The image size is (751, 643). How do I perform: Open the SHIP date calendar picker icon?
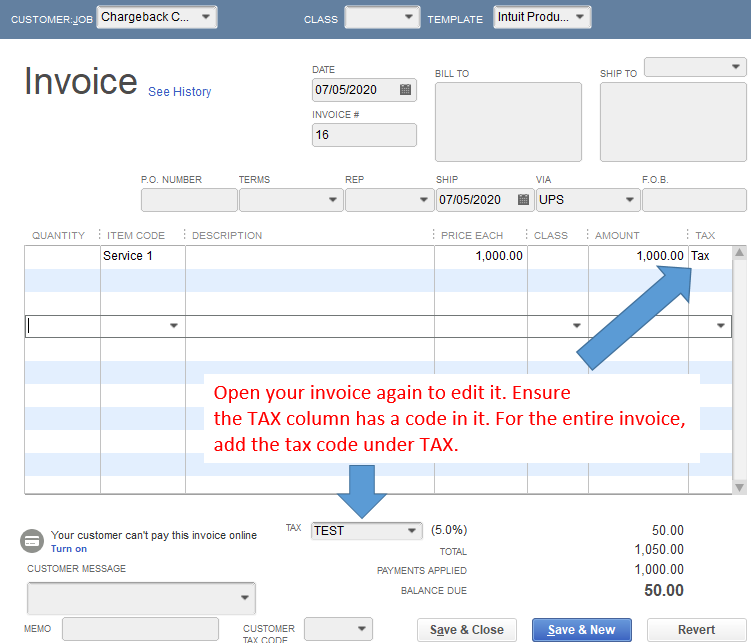[523, 200]
